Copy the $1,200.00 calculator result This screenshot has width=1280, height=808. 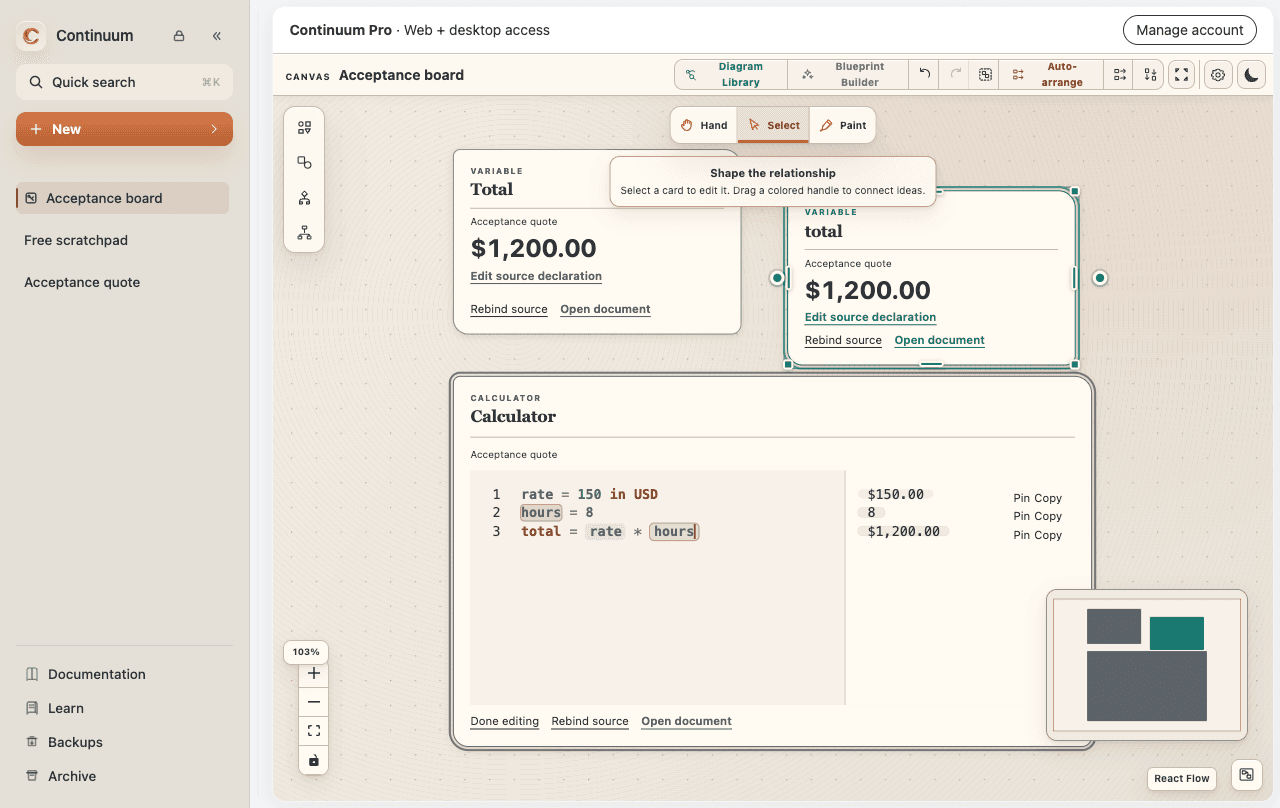pyautogui.click(x=1048, y=535)
